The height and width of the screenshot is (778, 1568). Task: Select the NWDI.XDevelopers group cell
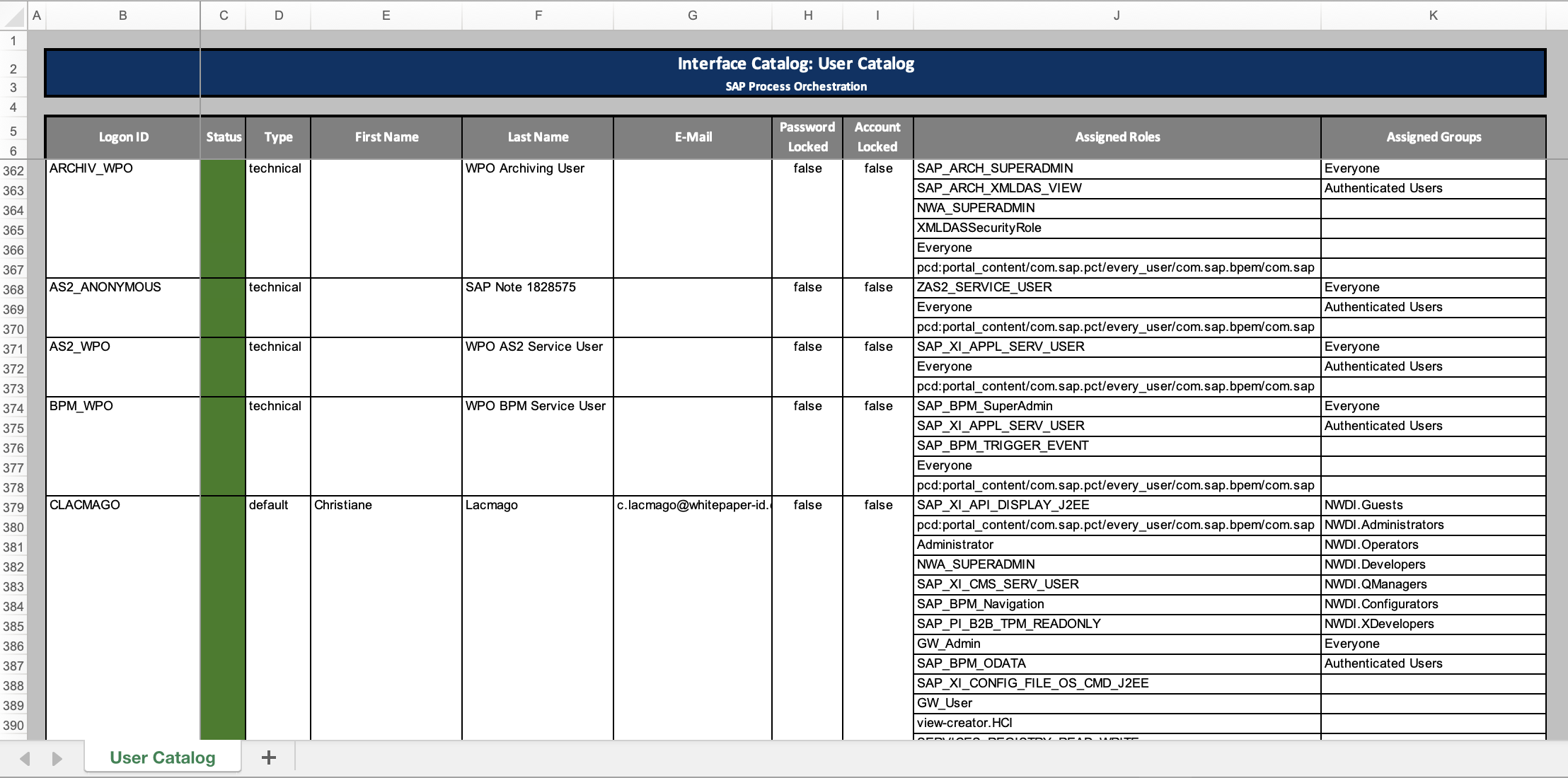coord(1434,624)
